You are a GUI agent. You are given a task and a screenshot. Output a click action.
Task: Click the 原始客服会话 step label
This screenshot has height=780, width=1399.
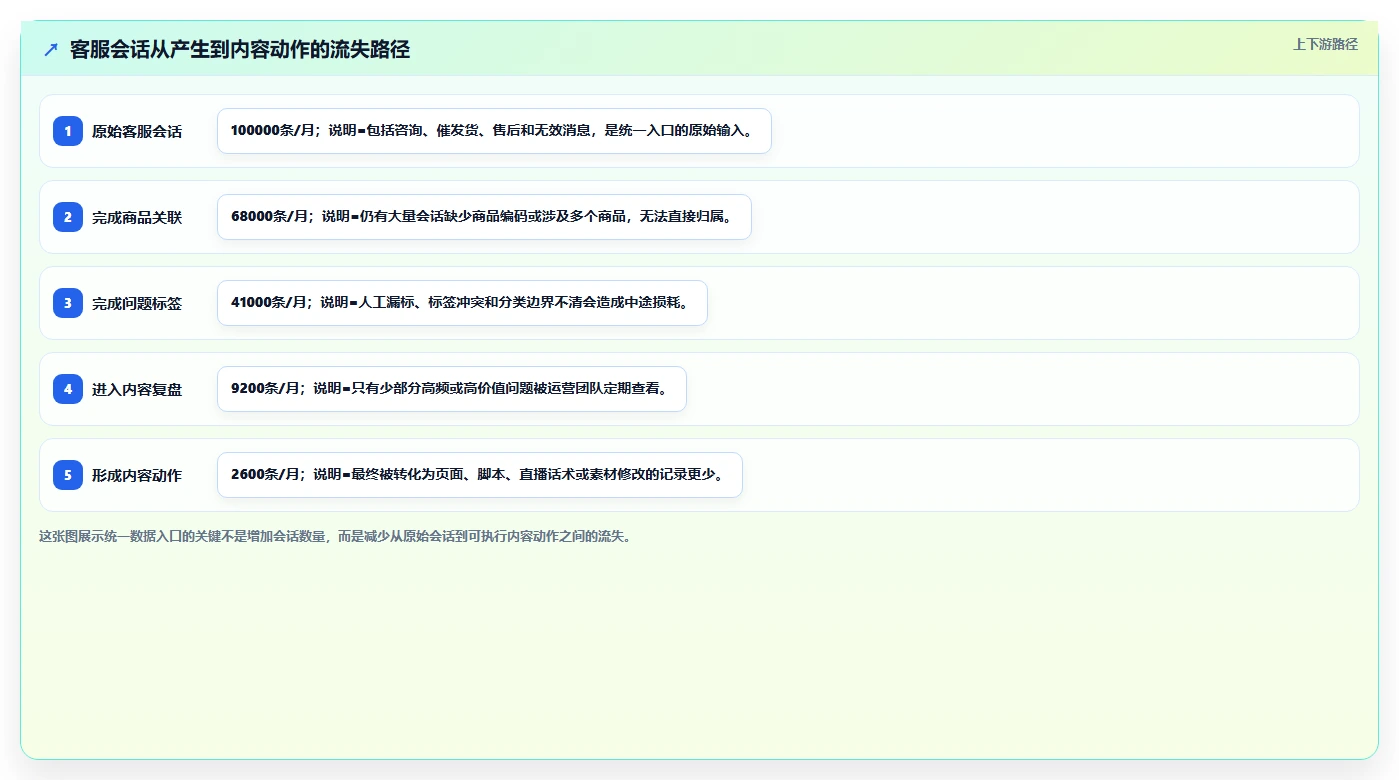click(x=137, y=131)
